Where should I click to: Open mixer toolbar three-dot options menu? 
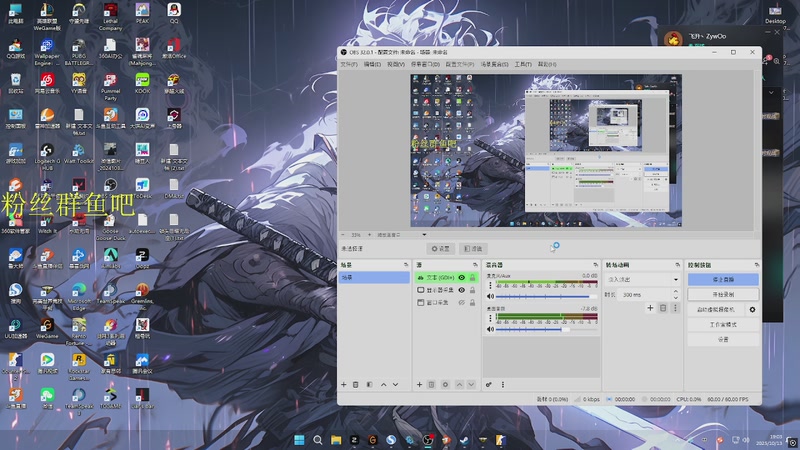point(503,385)
